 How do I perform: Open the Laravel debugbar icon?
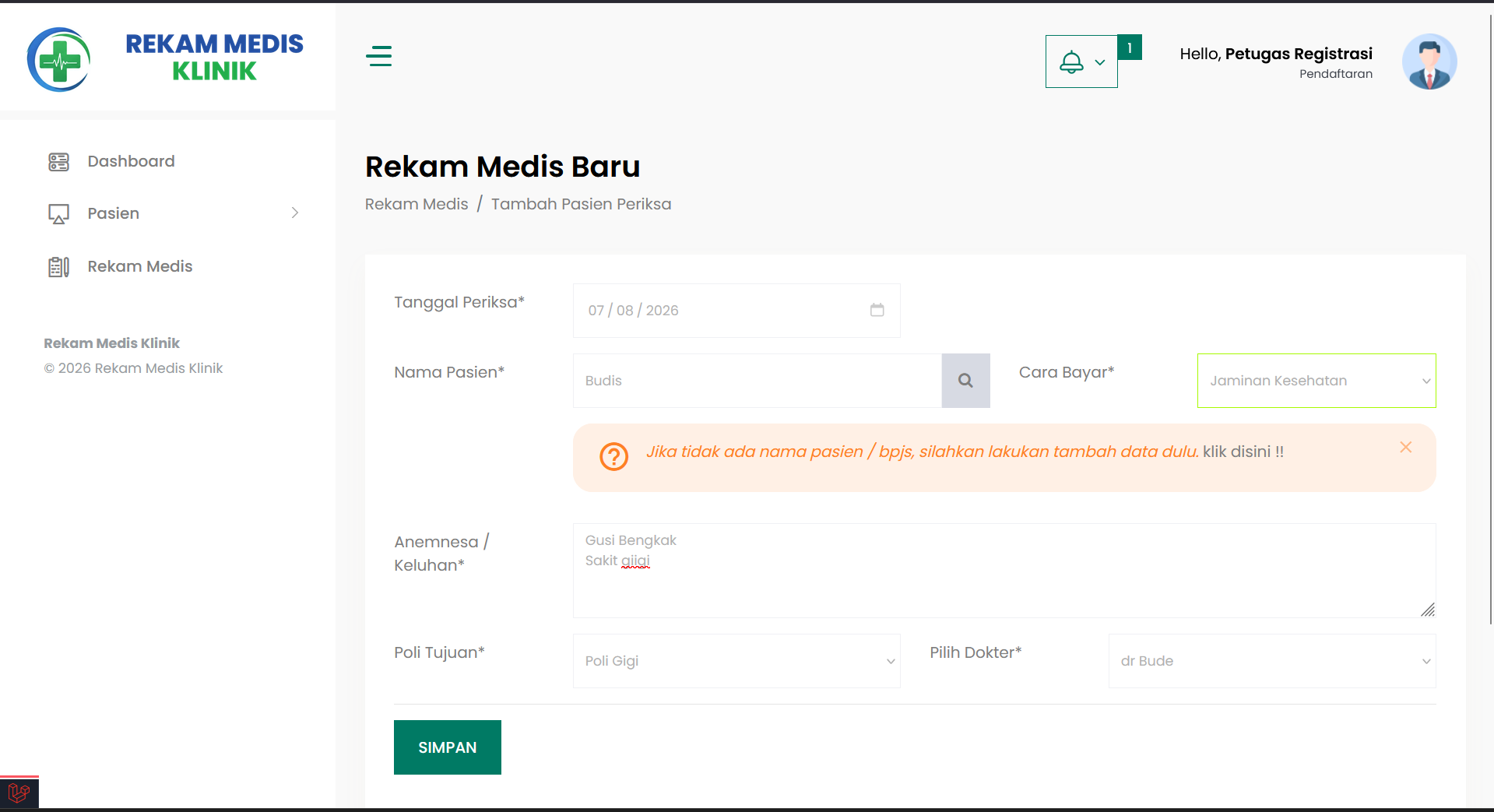[19, 793]
